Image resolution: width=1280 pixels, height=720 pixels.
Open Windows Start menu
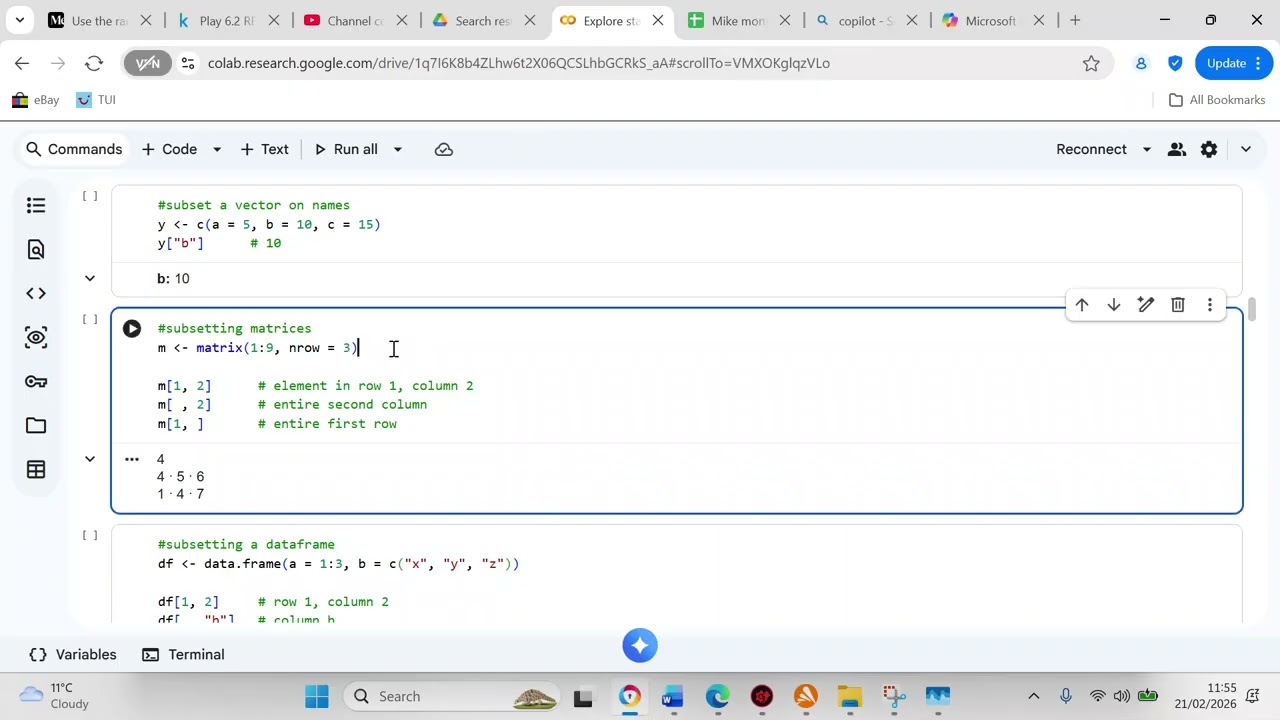click(x=317, y=696)
